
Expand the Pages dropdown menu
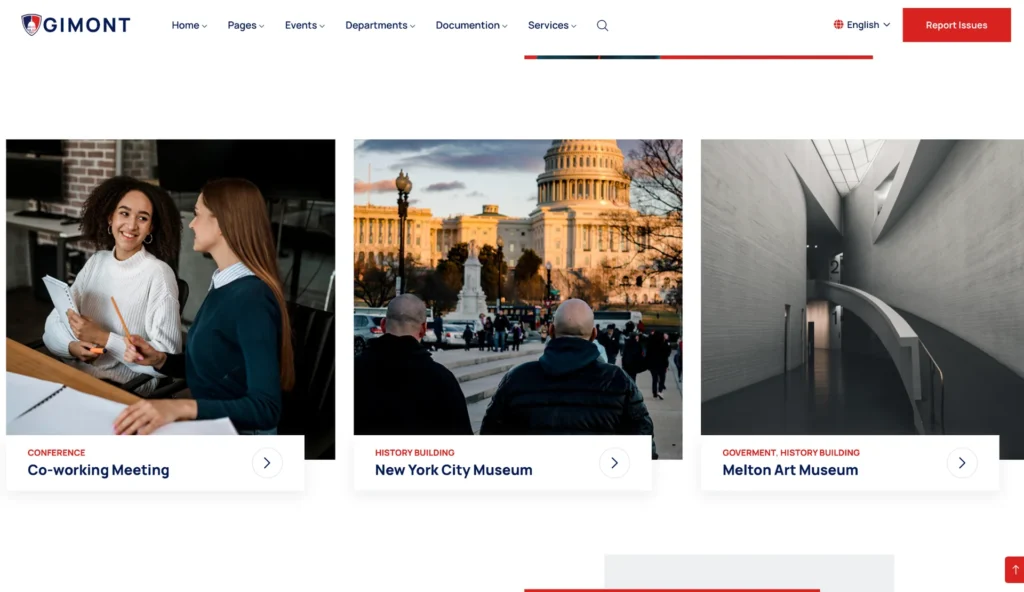[x=245, y=26]
